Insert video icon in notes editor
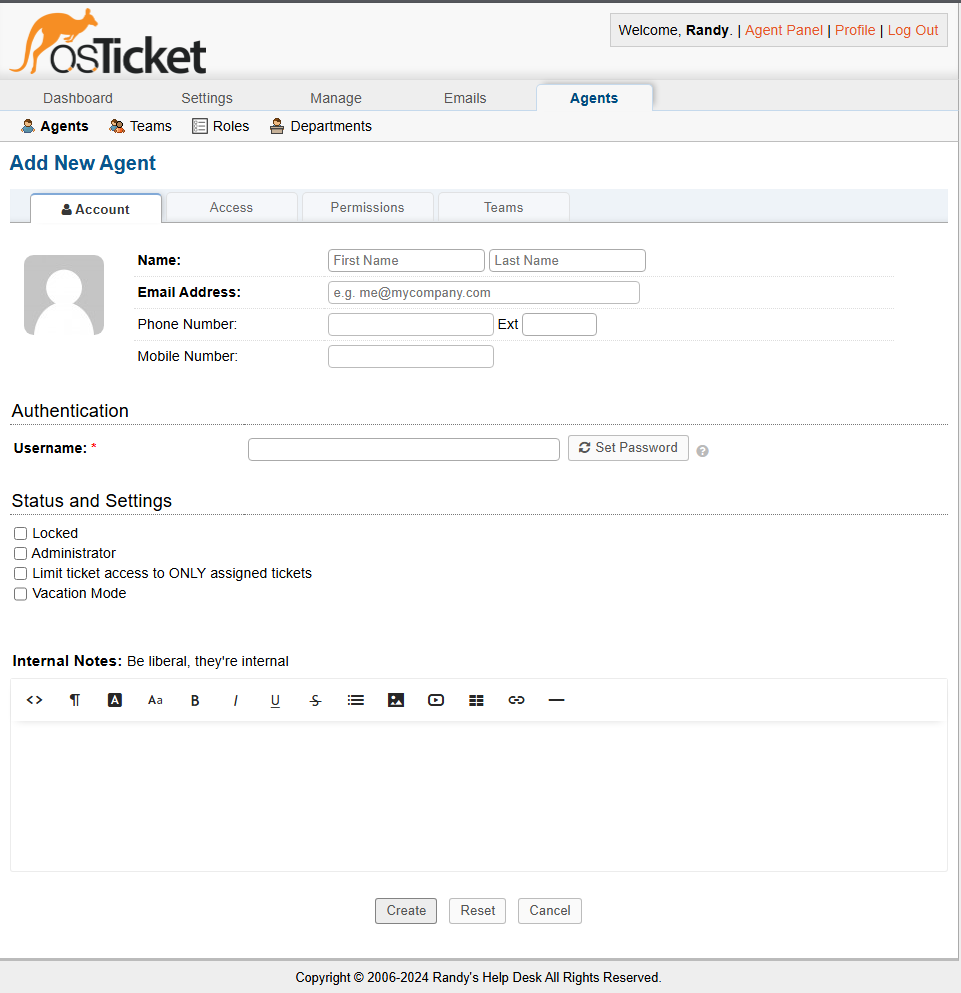 coord(436,700)
